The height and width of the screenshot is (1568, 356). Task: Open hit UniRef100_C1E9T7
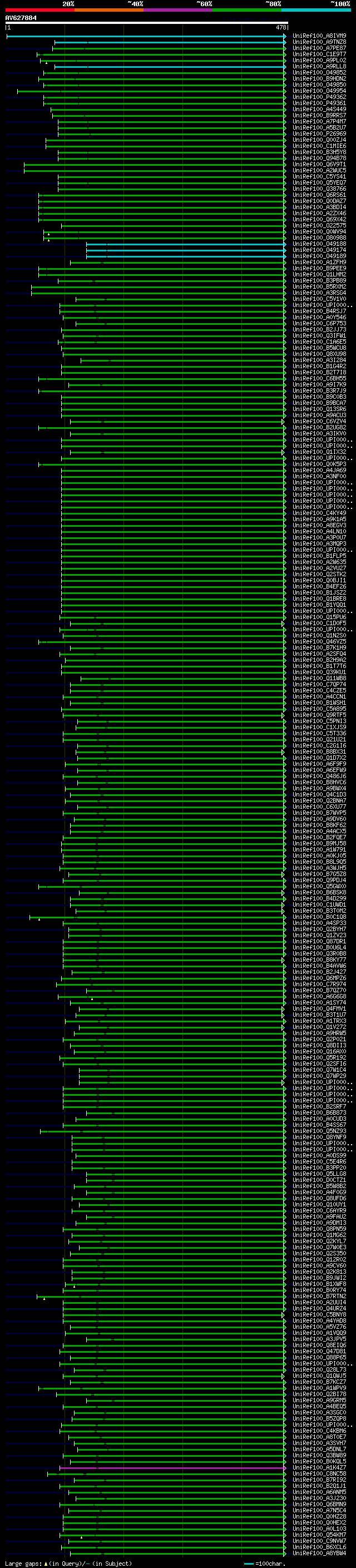pos(319,54)
